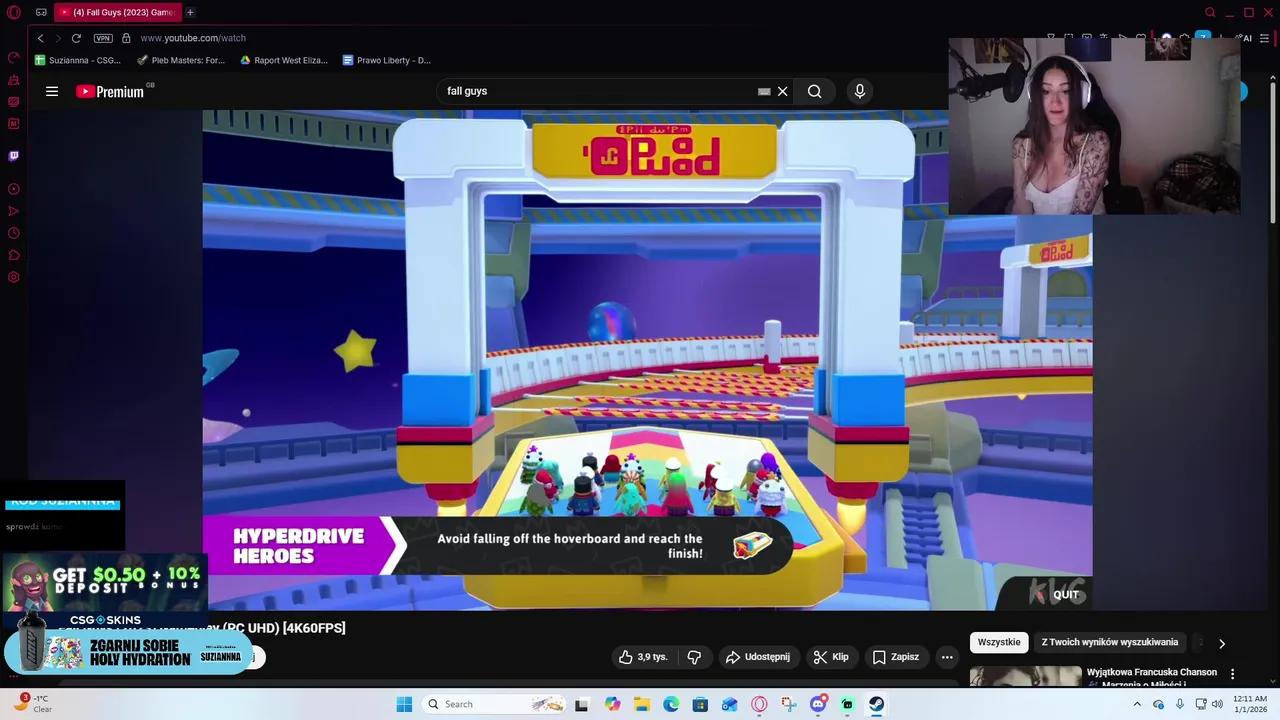The height and width of the screenshot is (720, 1280).
Task: Open Microsoft Edge from the taskbar
Action: pos(671,704)
